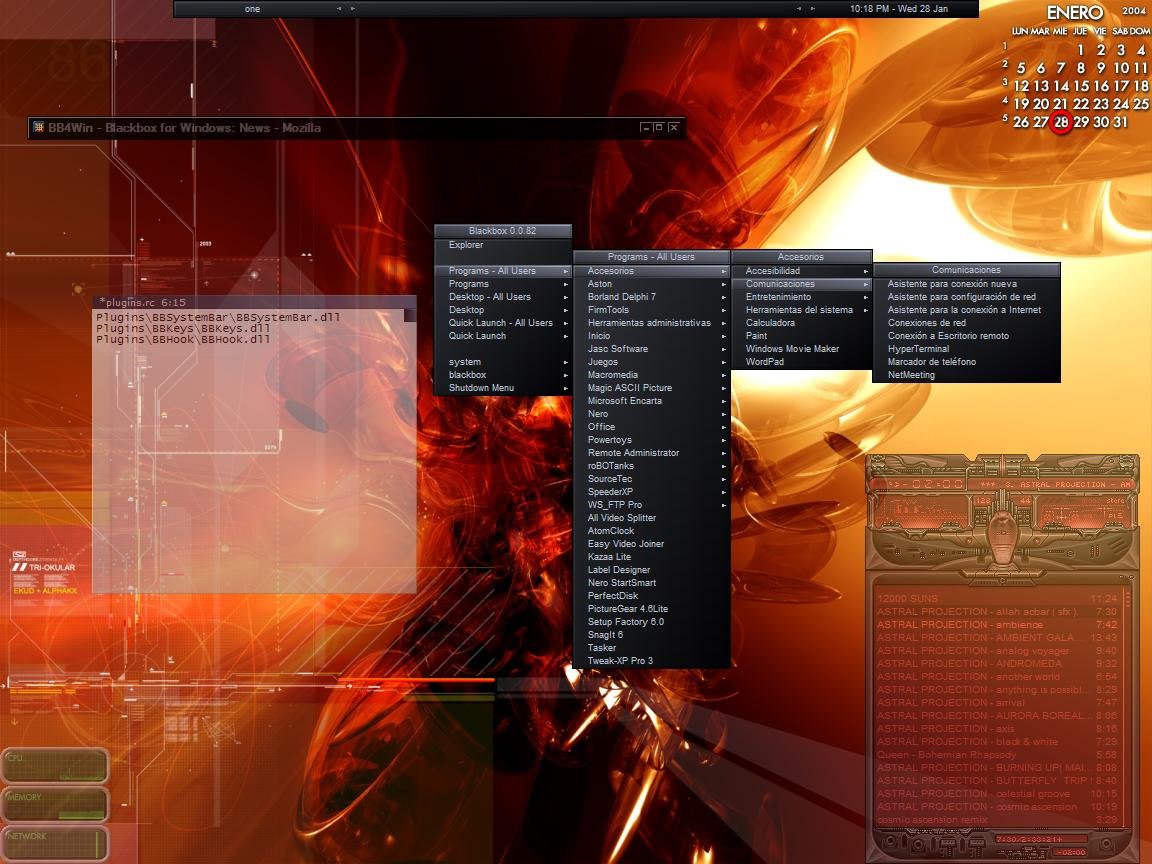This screenshot has width=1152, height=864.
Task: Open SnagIt 6
Action: click(x=652, y=635)
